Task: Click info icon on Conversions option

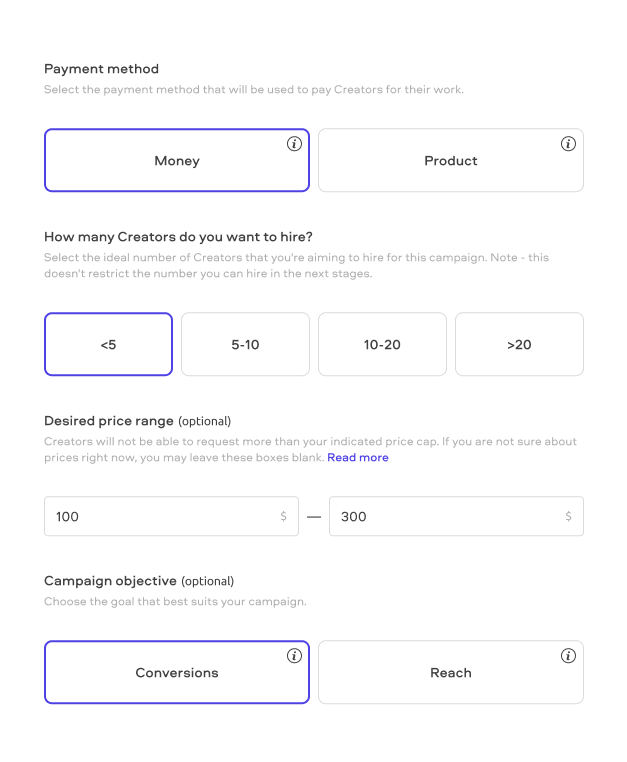Action: coord(294,656)
